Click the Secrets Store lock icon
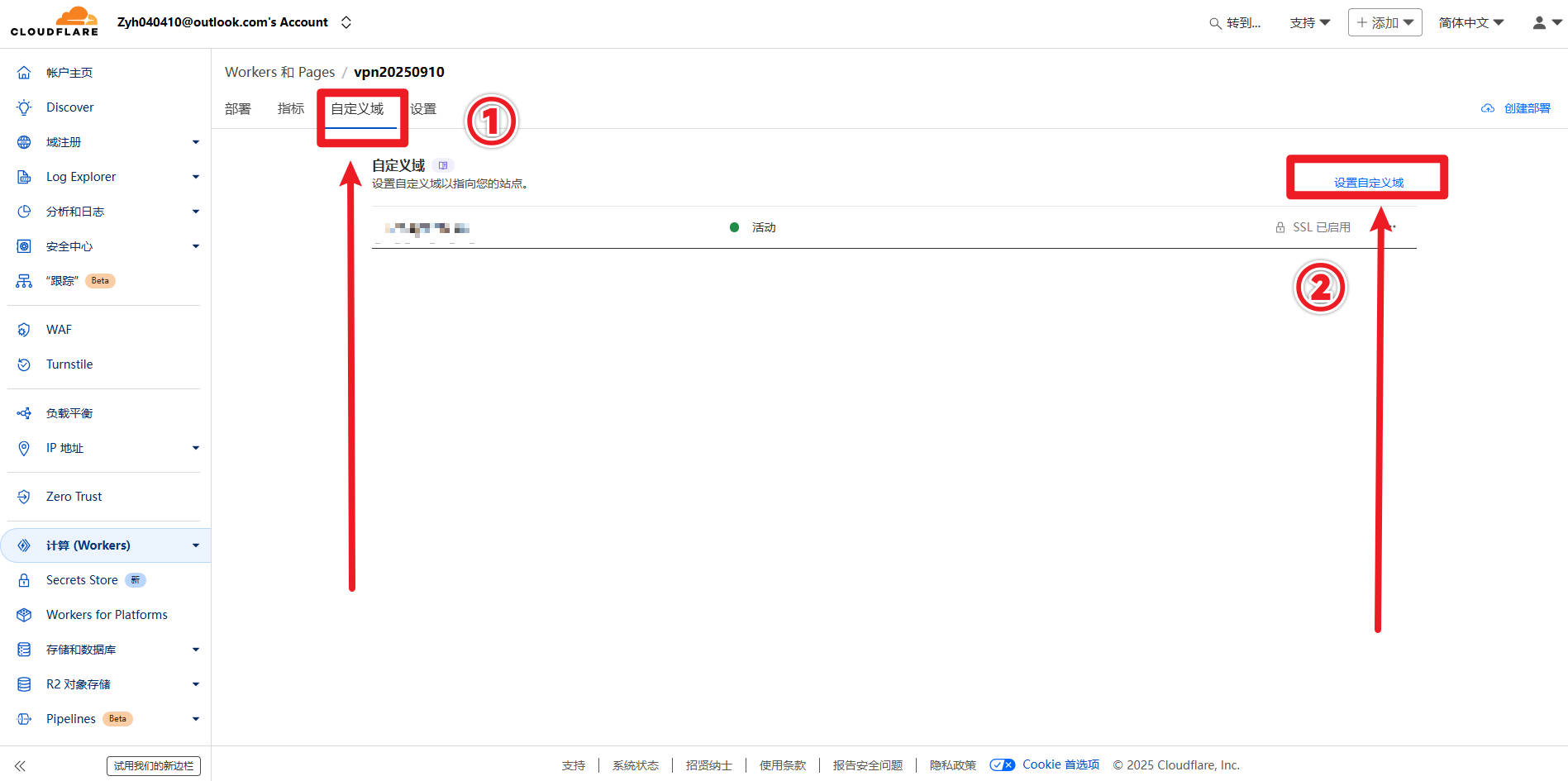 24,580
